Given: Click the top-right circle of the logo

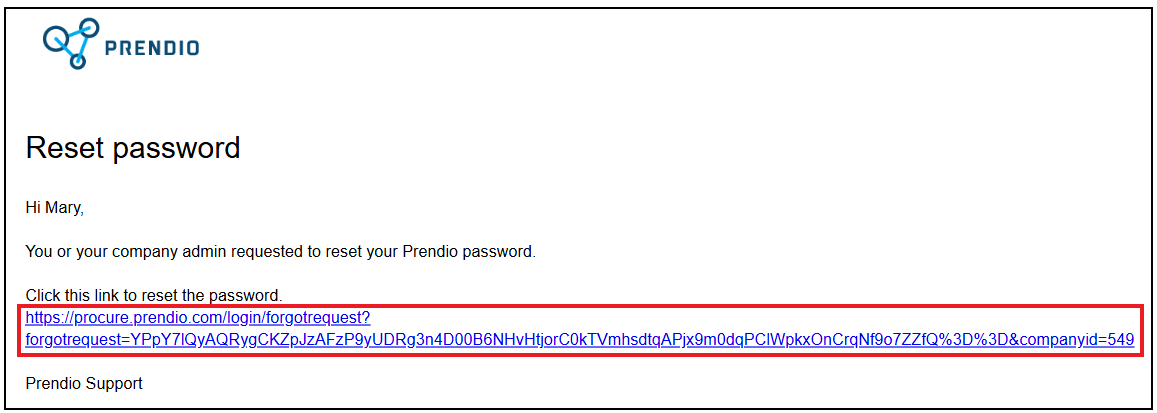Looking at the screenshot, I should pyautogui.click(x=89, y=27).
